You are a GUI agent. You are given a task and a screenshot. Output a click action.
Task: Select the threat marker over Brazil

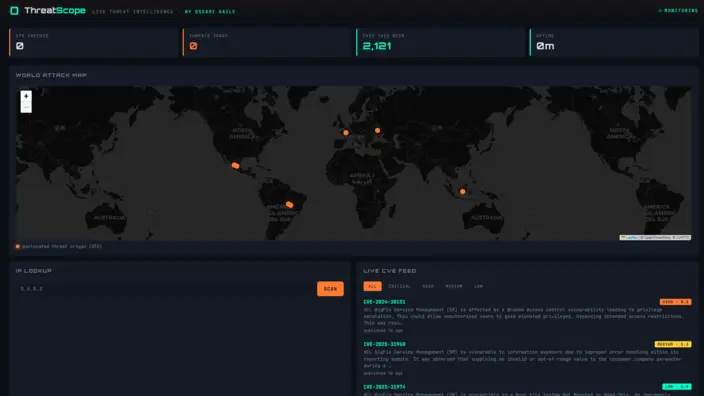pyautogui.click(x=290, y=205)
